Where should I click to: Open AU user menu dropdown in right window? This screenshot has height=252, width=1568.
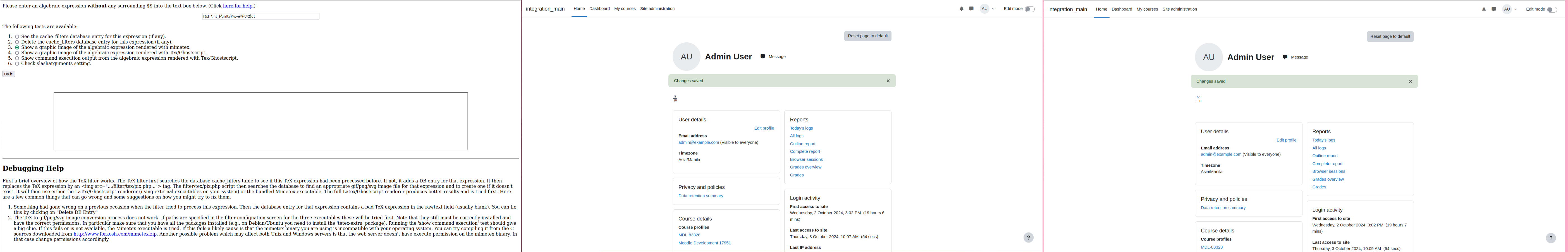tap(1510, 10)
